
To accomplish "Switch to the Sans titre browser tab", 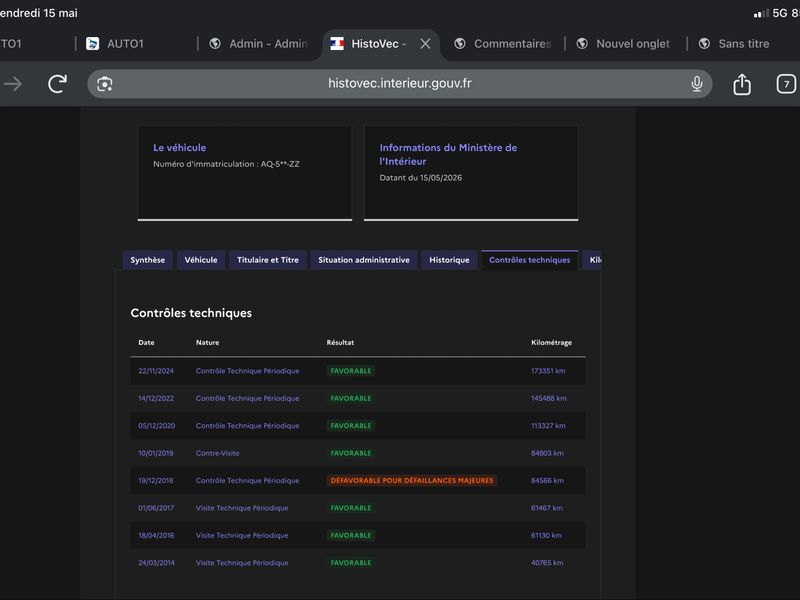I will [x=735, y=44].
